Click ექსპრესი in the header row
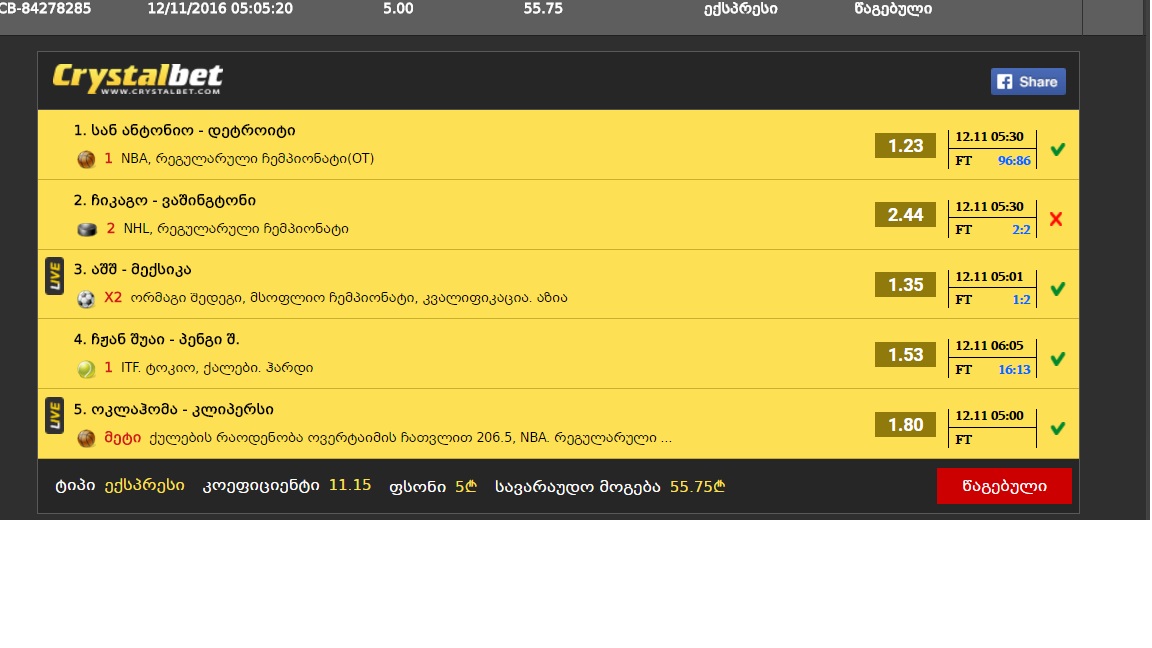This screenshot has width=1152, height=648. point(741,9)
